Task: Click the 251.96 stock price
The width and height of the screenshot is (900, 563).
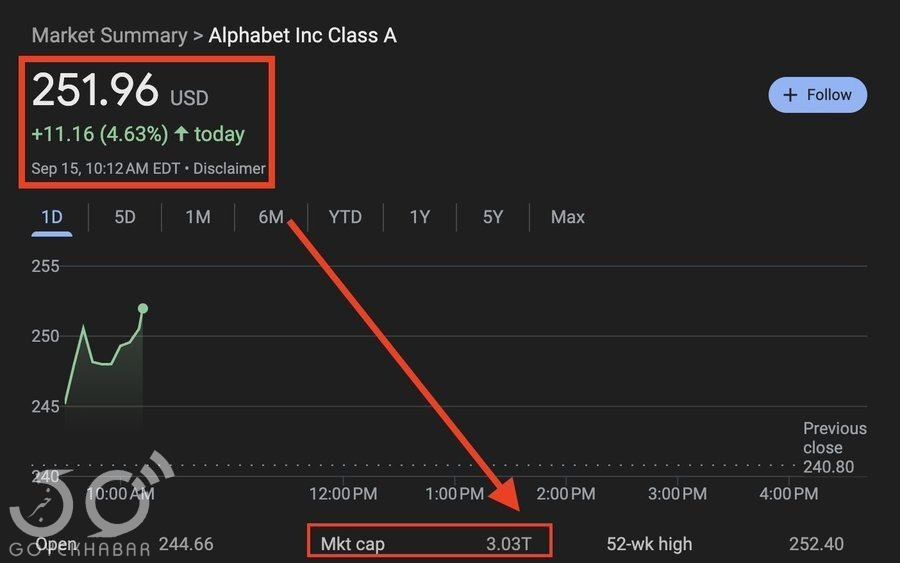Action: pyautogui.click(x=95, y=91)
